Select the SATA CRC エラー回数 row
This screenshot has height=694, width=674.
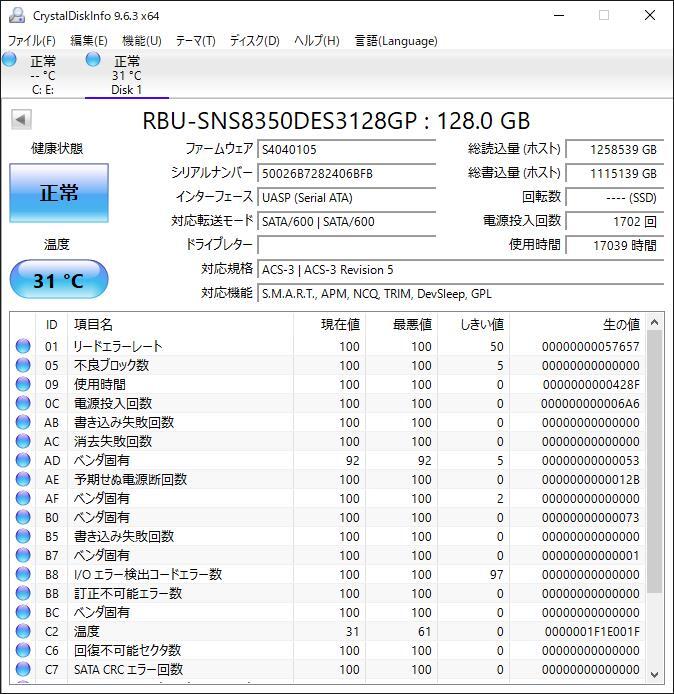click(x=327, y=669)
